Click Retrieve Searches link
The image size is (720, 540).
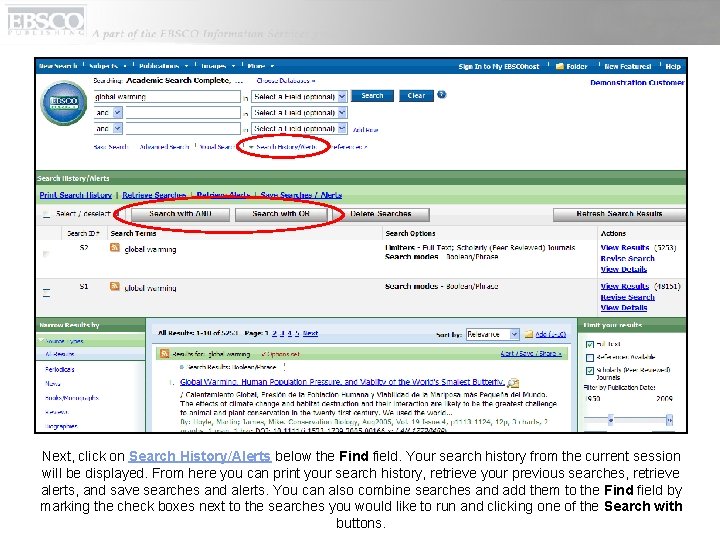point(154,195)
